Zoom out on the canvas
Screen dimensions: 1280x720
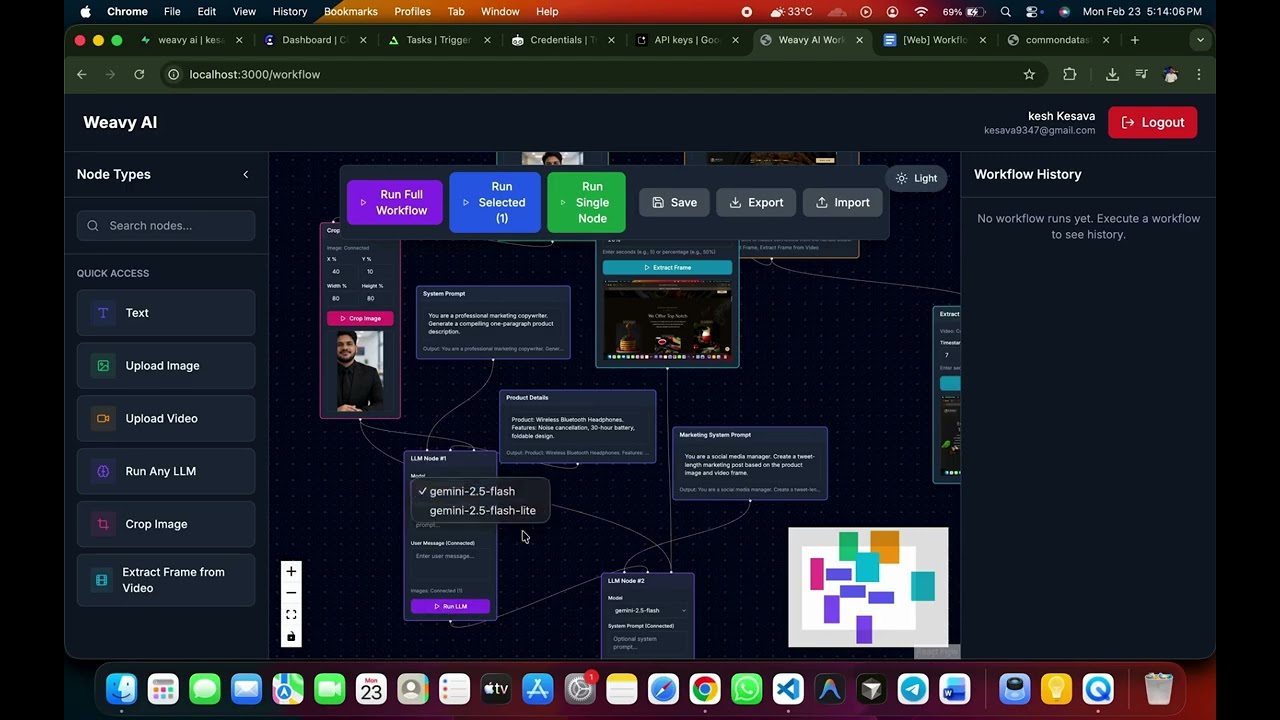point(291,593)
